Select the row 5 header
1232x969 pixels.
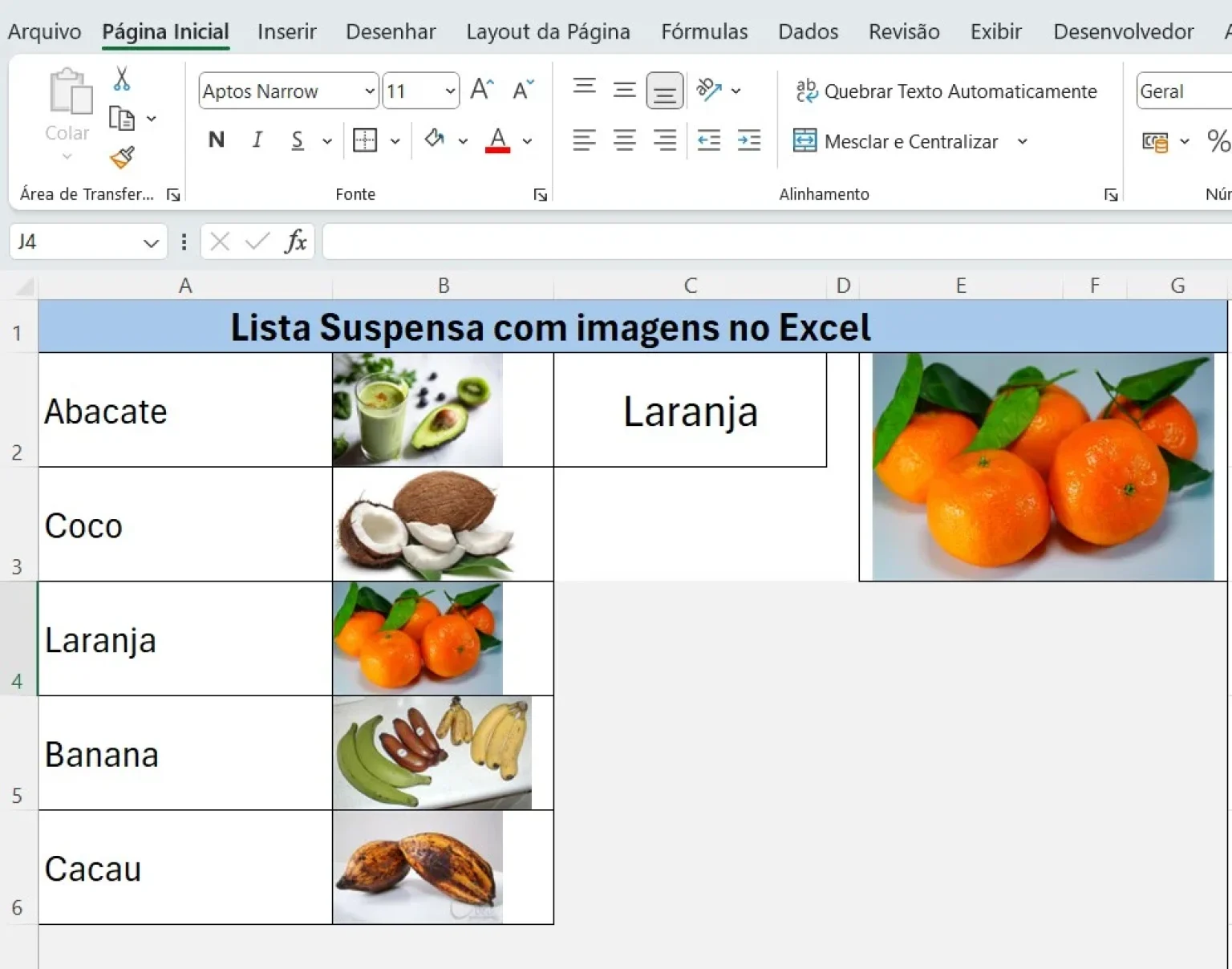(x=18, y=752)
